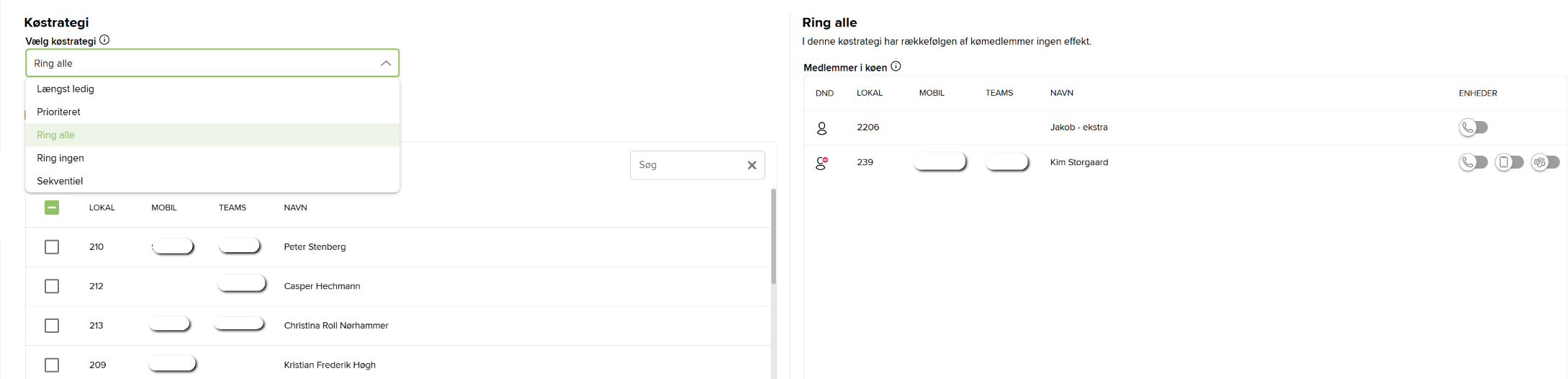Click info icon beside Medlemmer i køen
This screenshot has height=379, width=1568.
(x=896, y=66)
